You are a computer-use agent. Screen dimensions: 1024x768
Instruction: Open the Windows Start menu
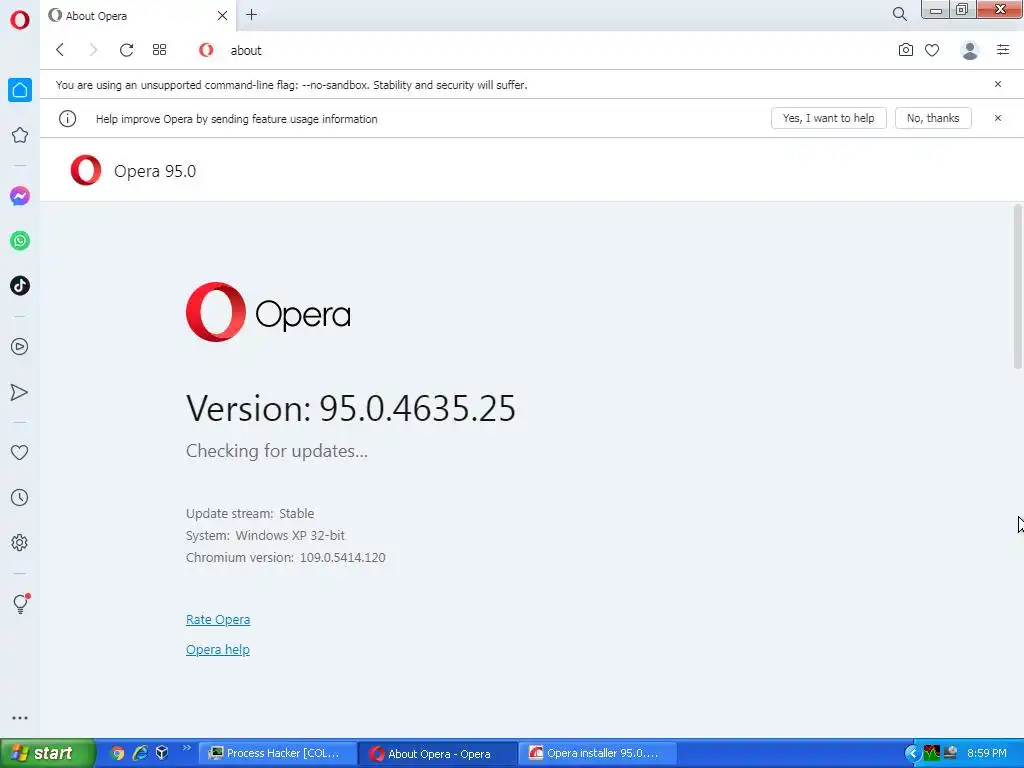tap(47, 753)
